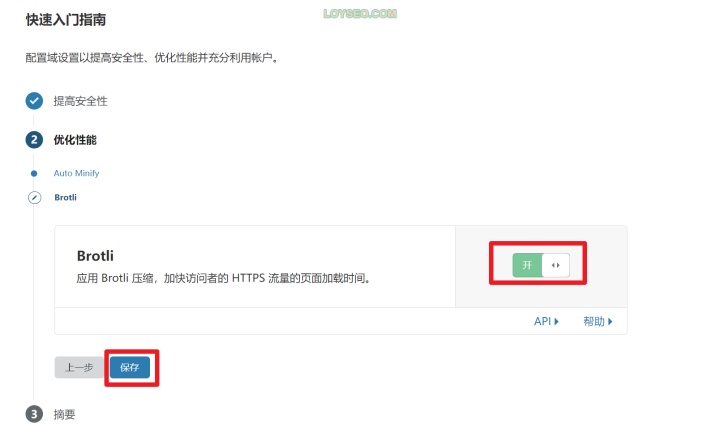This screenshot has width=720, height=441.
Task: Click the Brotli card title
Action: [x=95, y=255]
